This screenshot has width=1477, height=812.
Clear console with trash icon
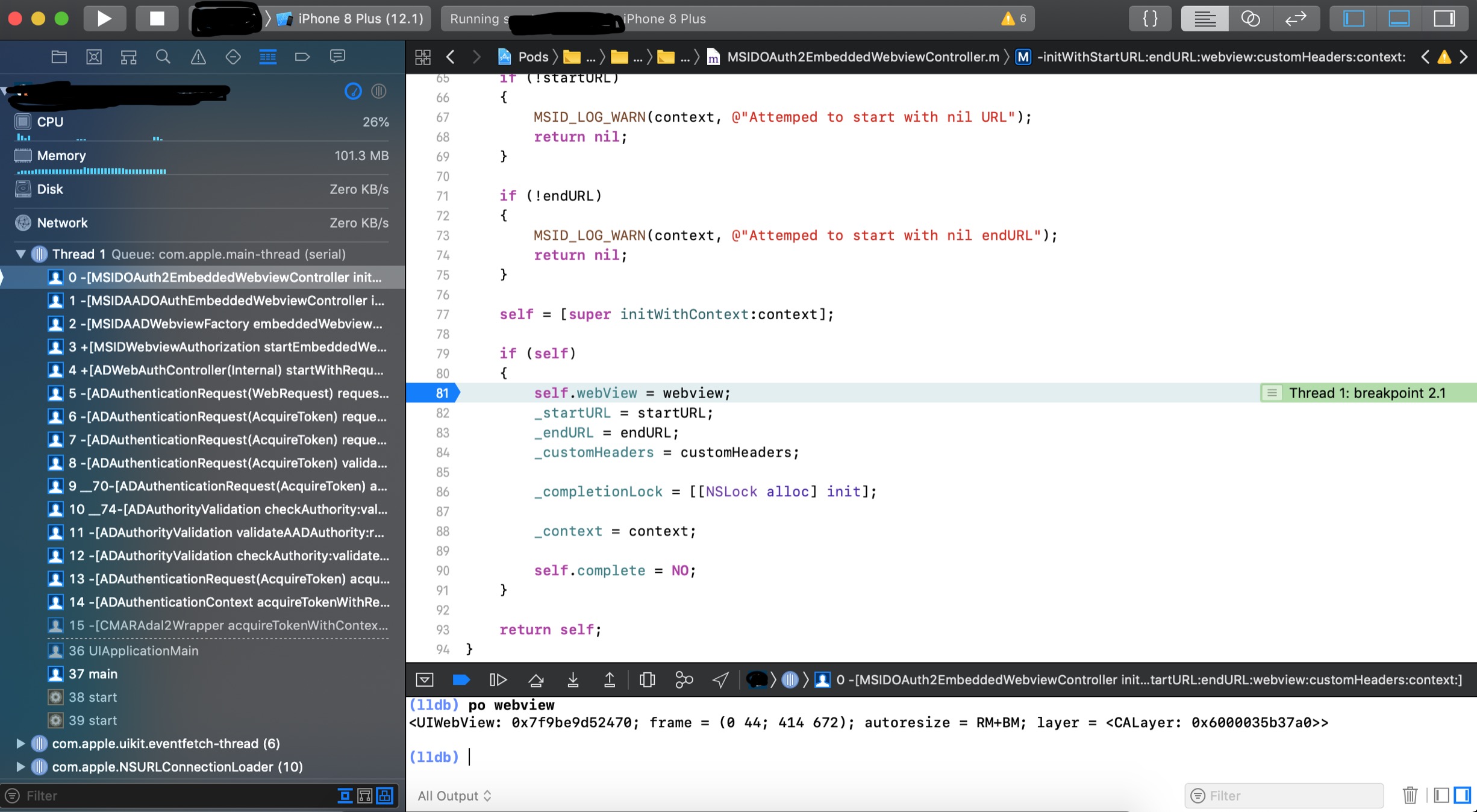pyautogui.click(x=1410, y=796)
